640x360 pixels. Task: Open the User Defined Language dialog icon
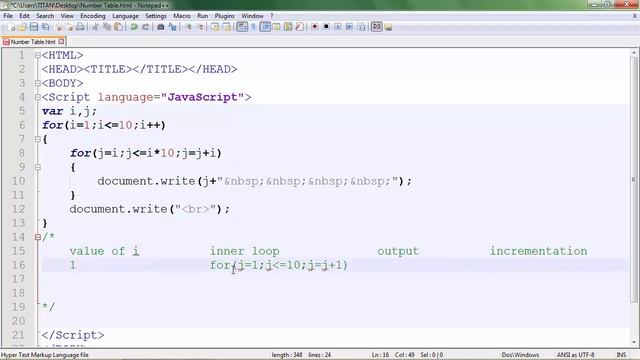click(276, 27)
